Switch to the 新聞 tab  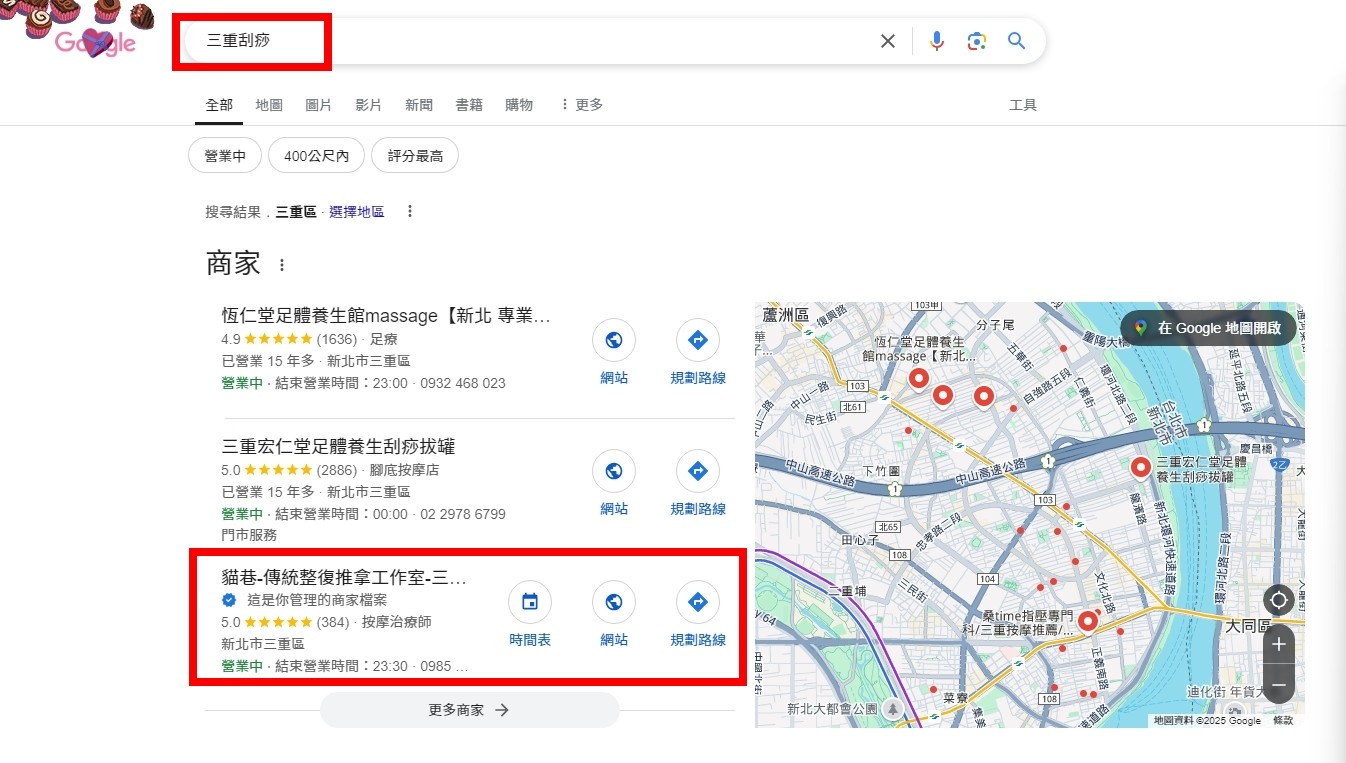[x=419, y=105]
